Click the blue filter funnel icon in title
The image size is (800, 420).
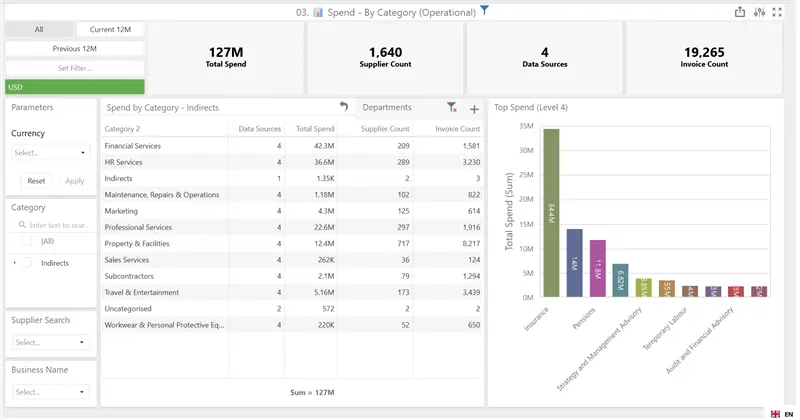[x=484, y=10]
